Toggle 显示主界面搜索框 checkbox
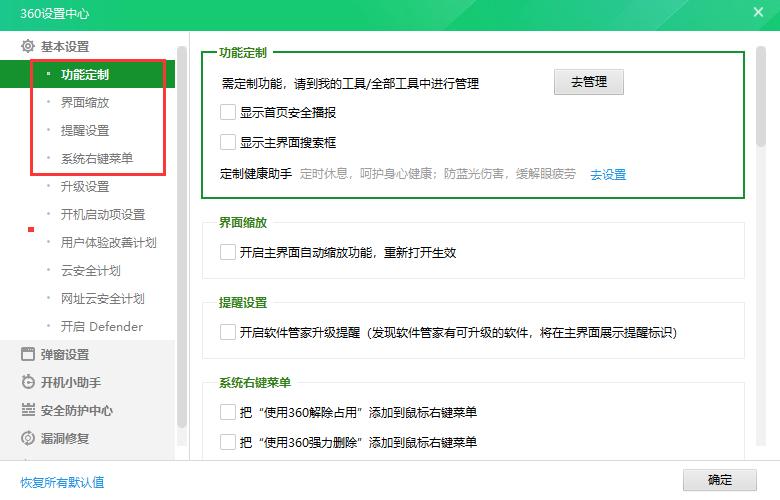 pos(228,142)
